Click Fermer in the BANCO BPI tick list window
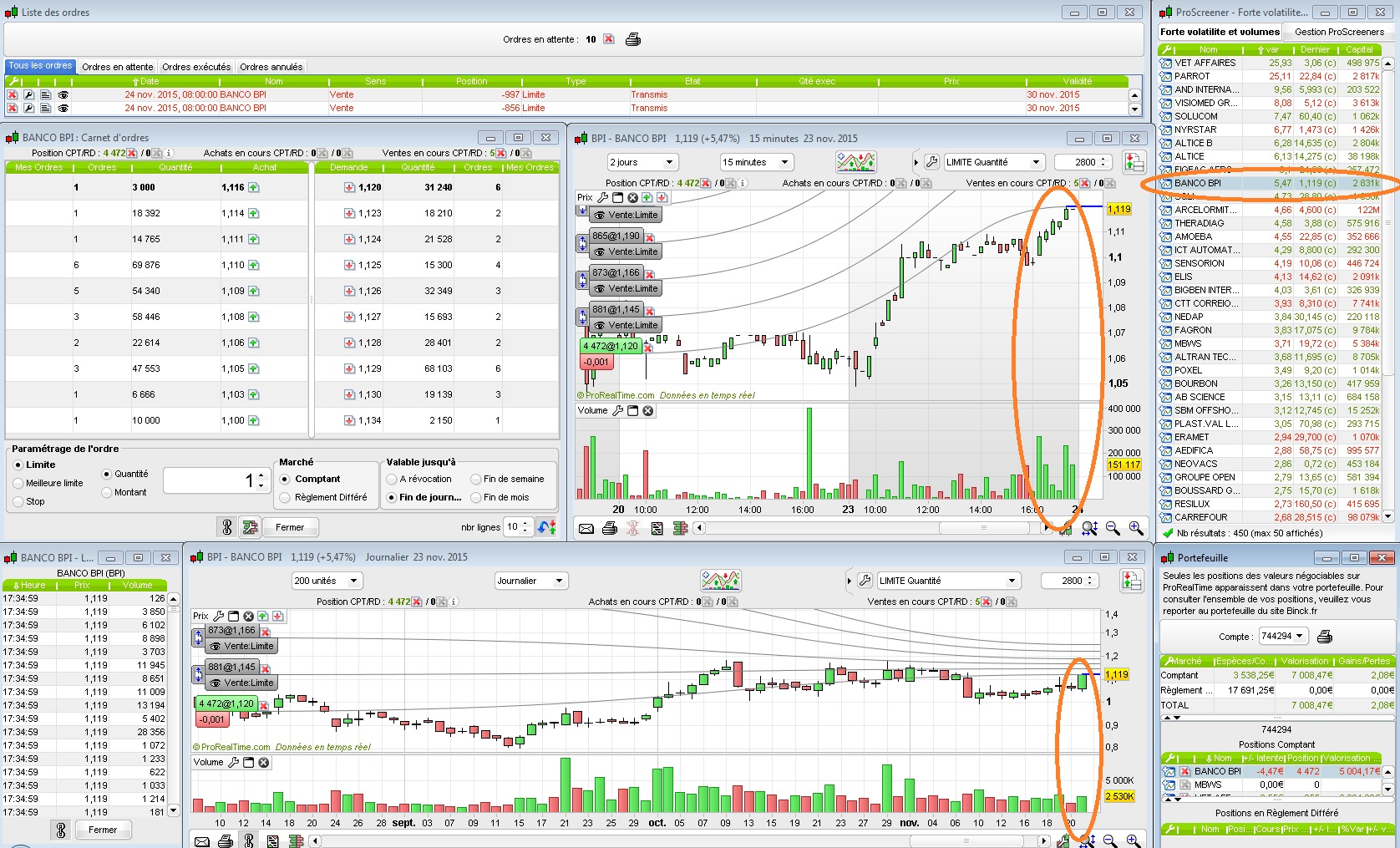1400x848 pixels. (x=103, y=830)
